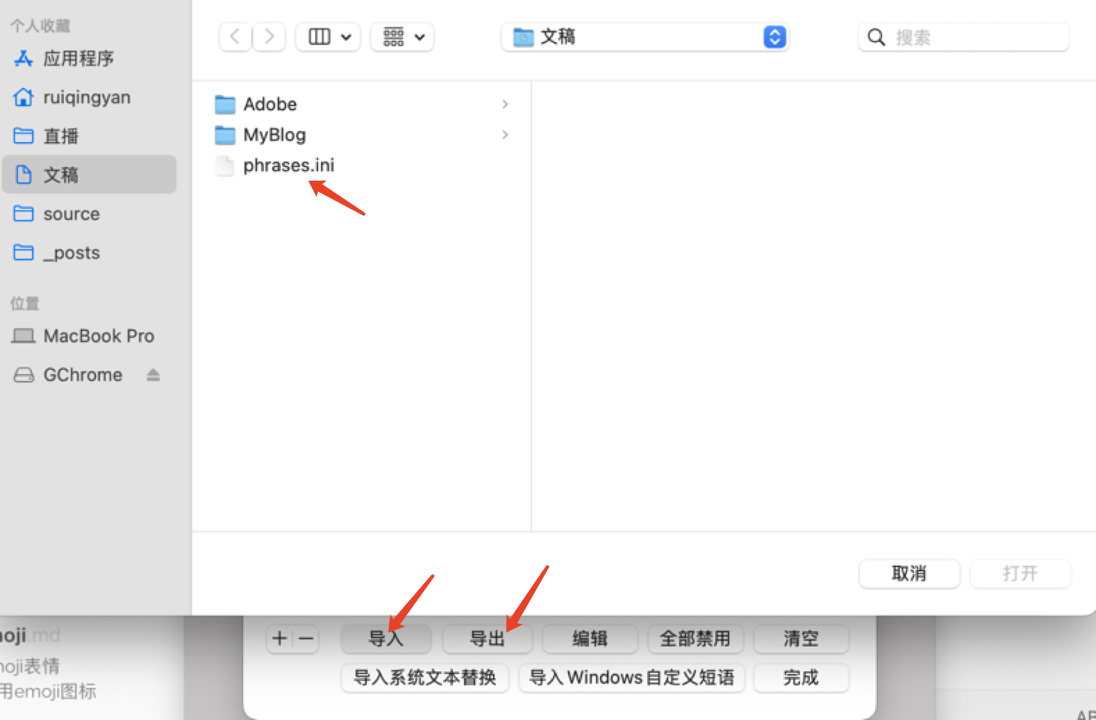Go back with the left chevron button

click(236, 36)
